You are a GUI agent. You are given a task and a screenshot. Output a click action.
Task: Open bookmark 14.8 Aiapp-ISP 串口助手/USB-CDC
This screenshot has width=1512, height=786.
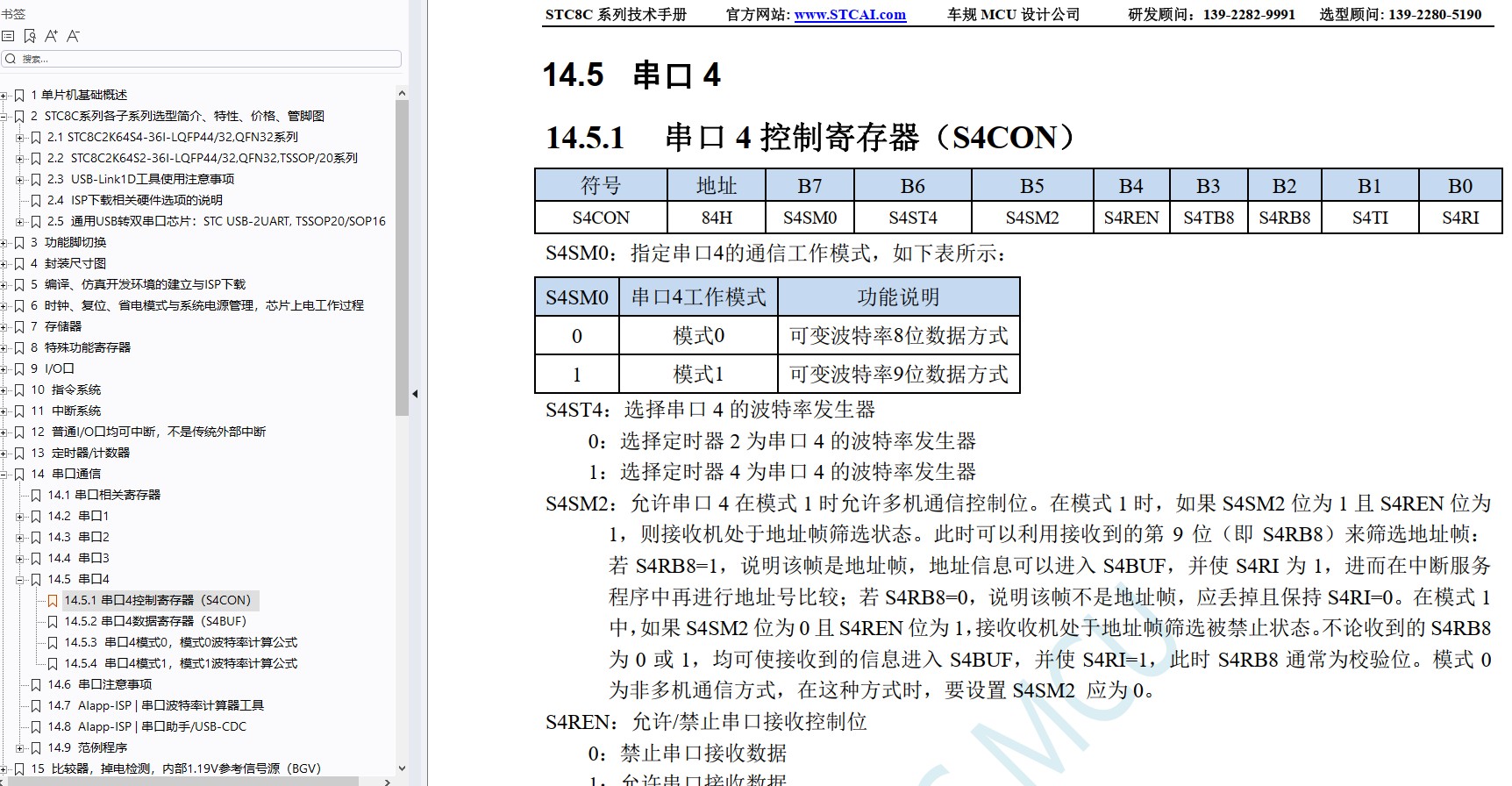[x=146, y=726]
